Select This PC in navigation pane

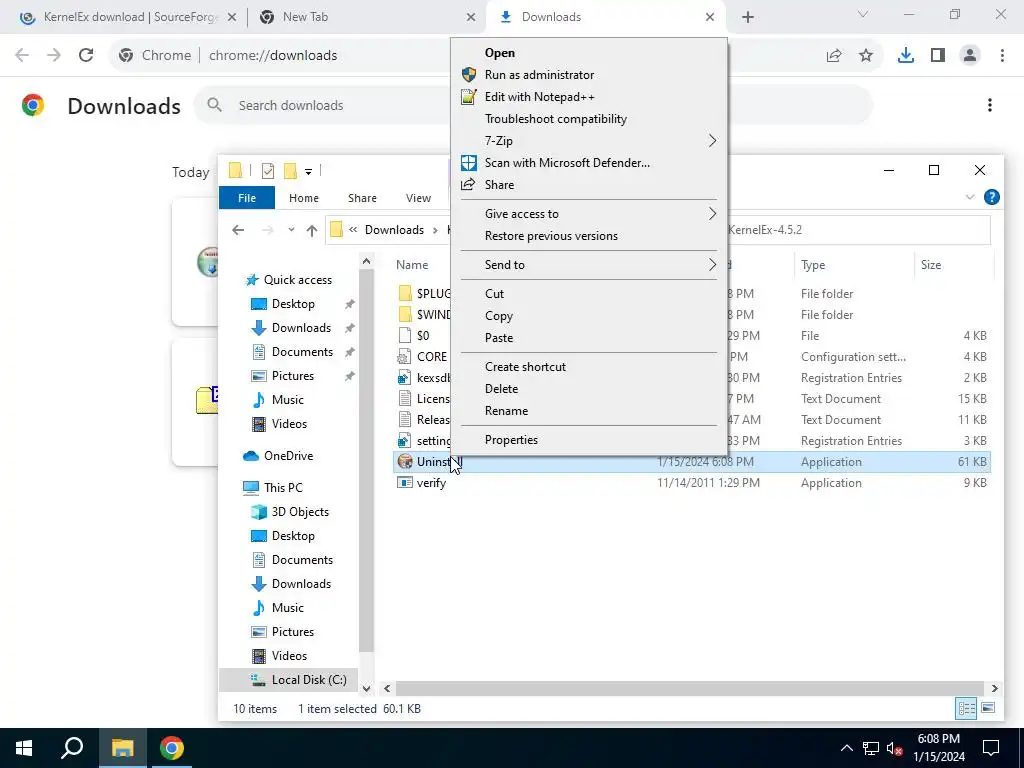[x=283, y=488]
